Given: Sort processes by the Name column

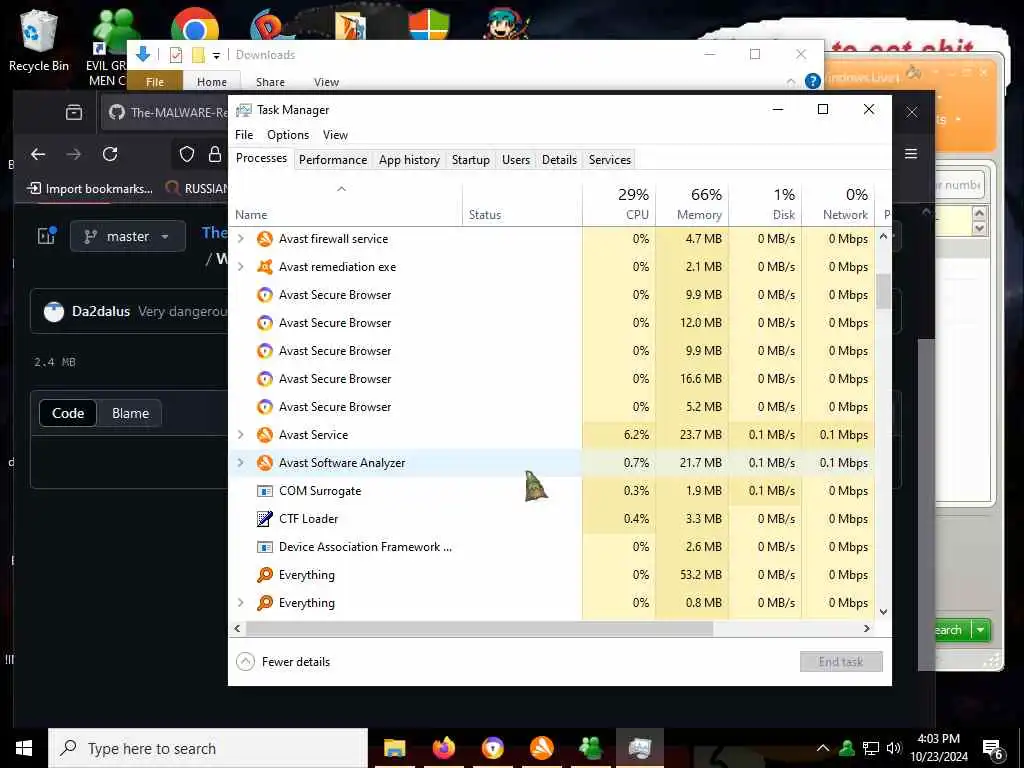Looking at the screenshot, I should (347, 204).
